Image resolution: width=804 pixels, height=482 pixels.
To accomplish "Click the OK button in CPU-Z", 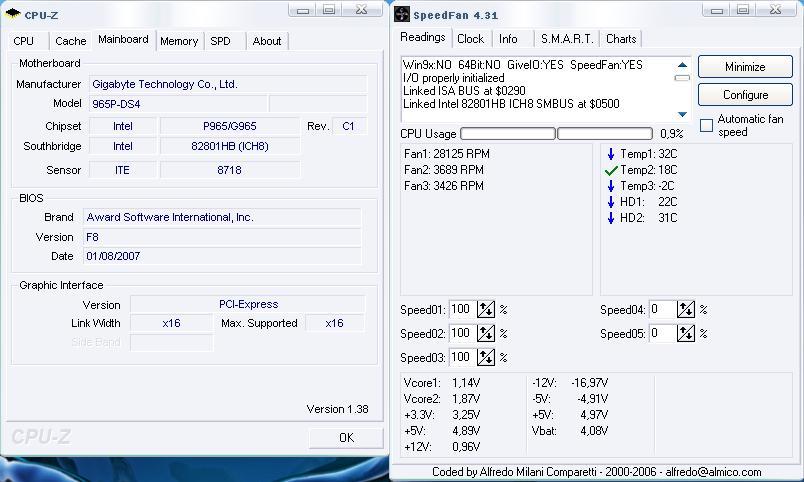I will click(x=346, y=437).
